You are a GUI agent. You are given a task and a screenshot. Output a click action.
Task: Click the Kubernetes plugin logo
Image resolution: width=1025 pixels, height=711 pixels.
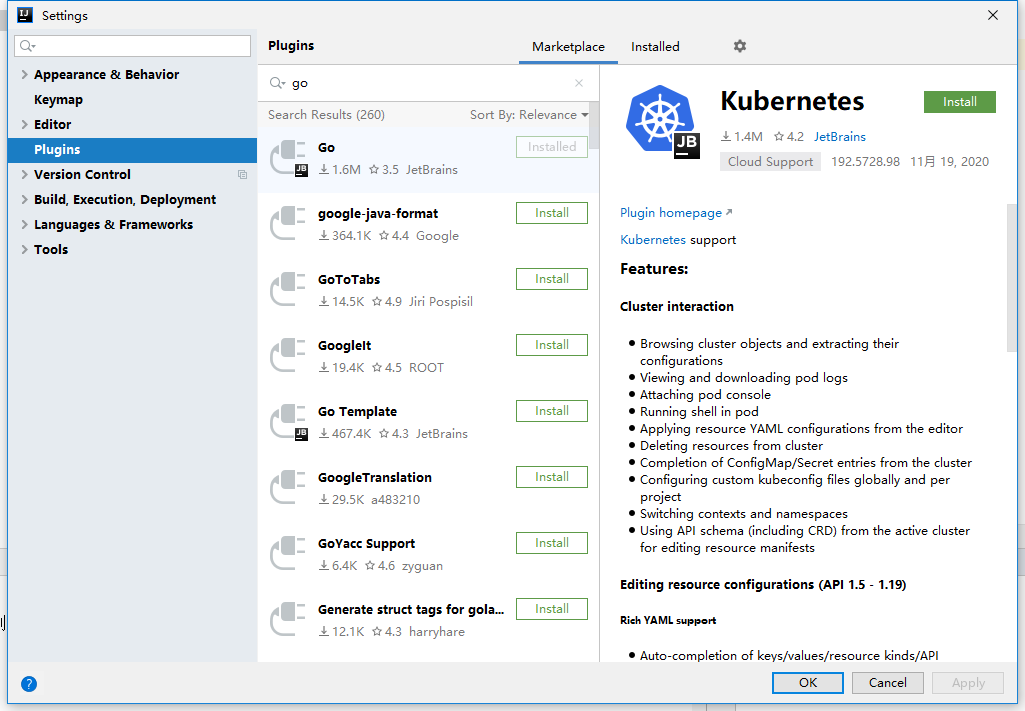pos(662,122)
